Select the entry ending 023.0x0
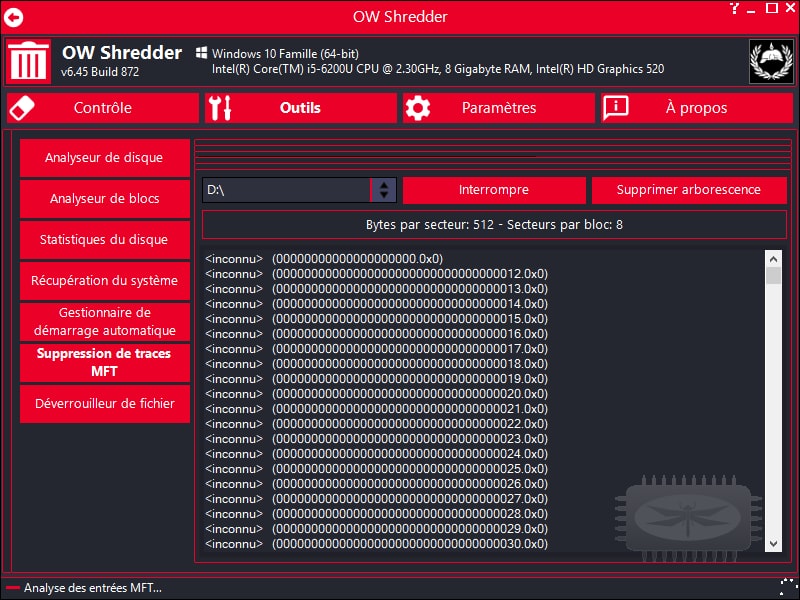800x600 pixels. click(x=377, y=439)
